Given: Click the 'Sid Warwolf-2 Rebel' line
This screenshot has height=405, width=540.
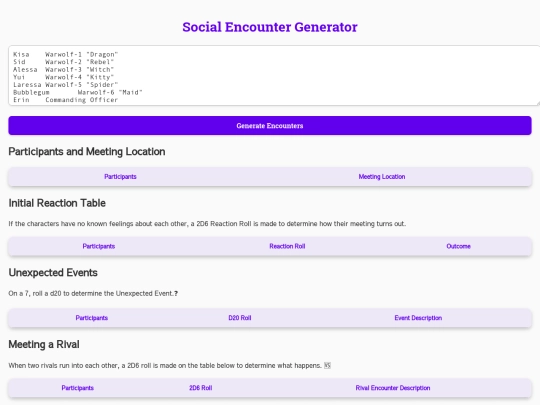Looking at the screenshot, I should (63, 62).
